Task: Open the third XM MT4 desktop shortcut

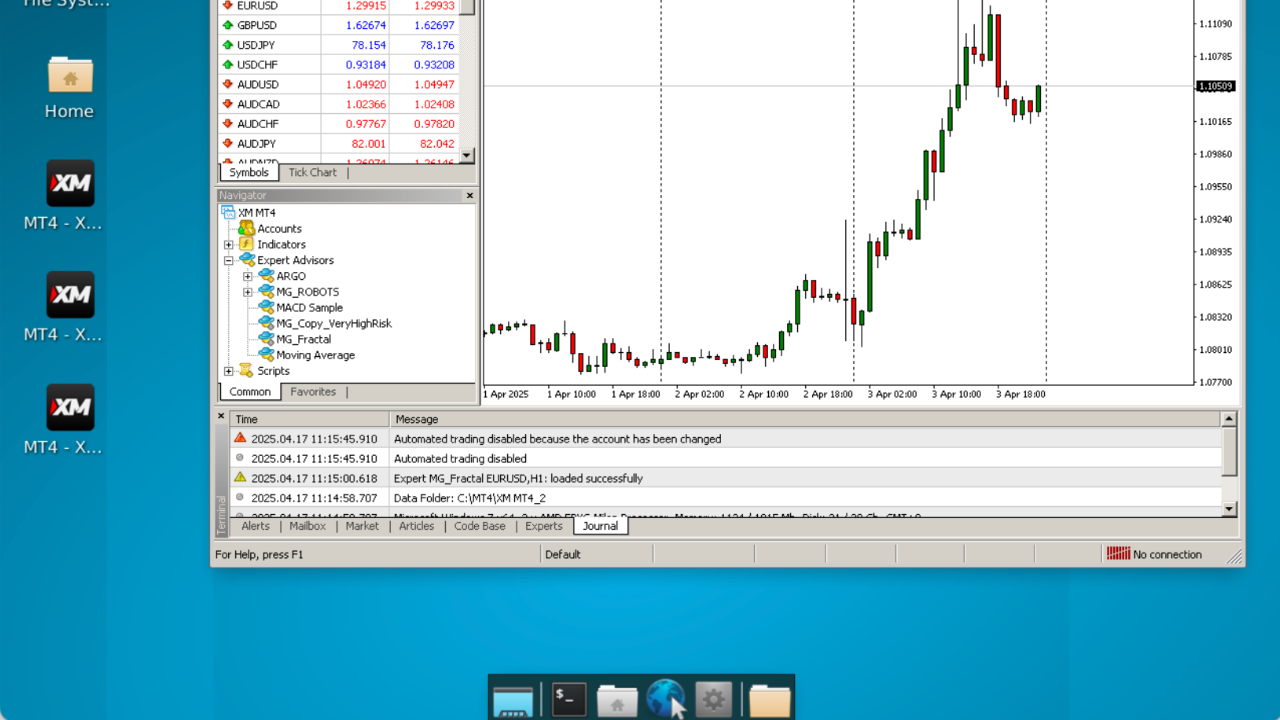Action: pyautogui.click(x=70, y=407)
